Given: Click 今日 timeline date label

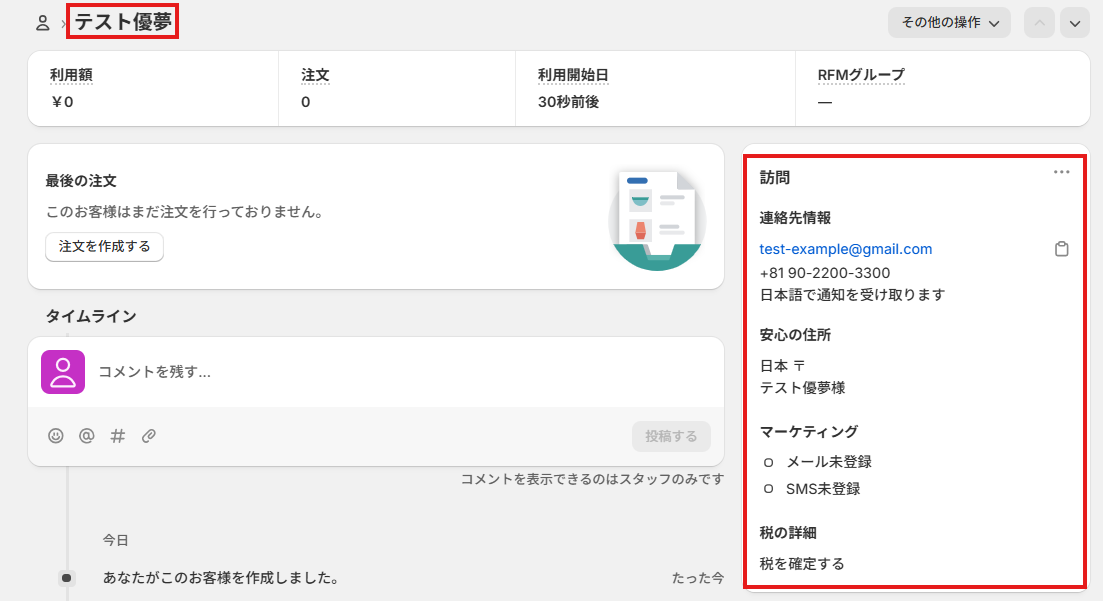Looking at the screenshot, I should point(115,540).
